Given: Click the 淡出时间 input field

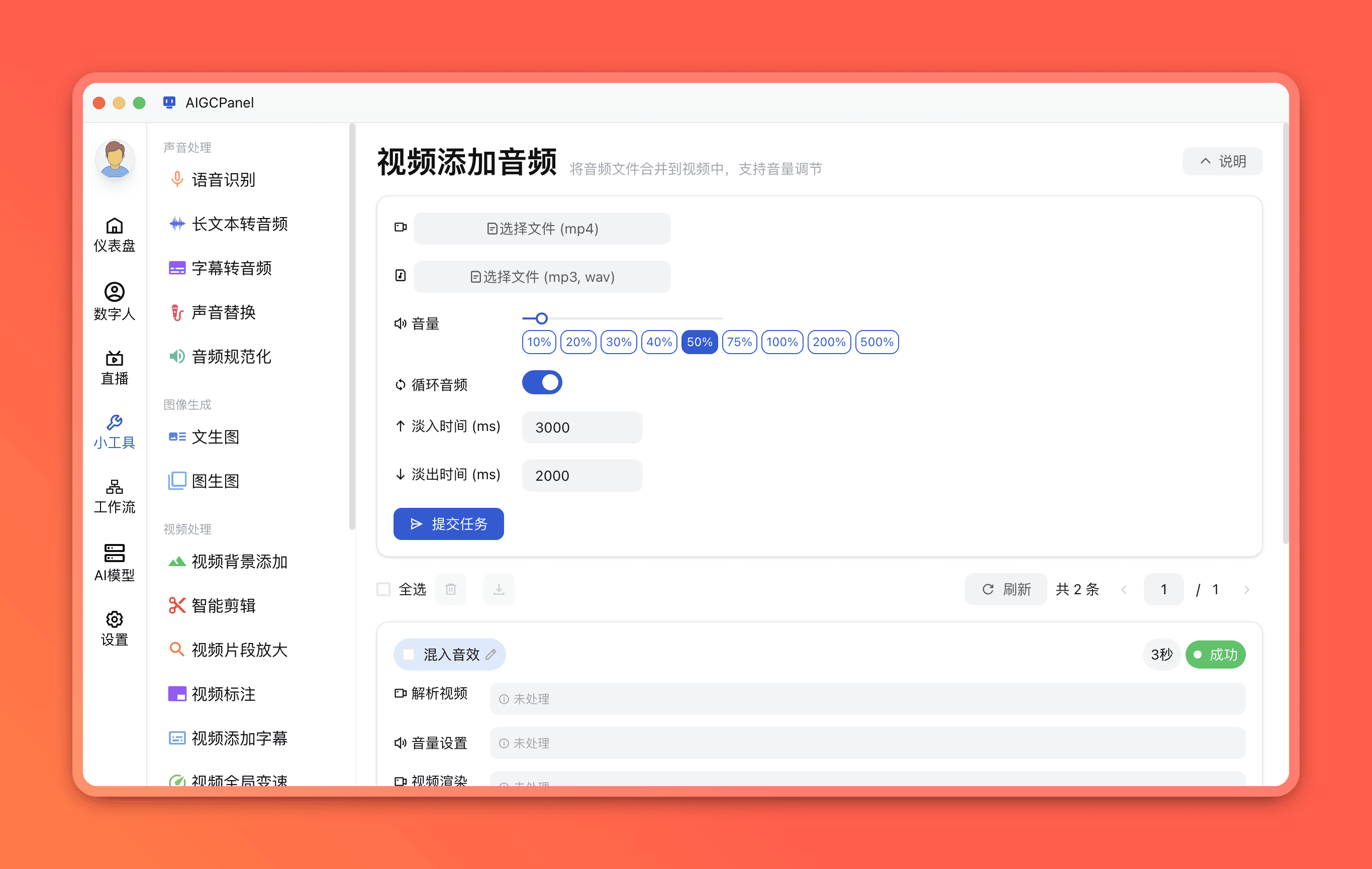Looking at the screenshot, I should [582, 476].
